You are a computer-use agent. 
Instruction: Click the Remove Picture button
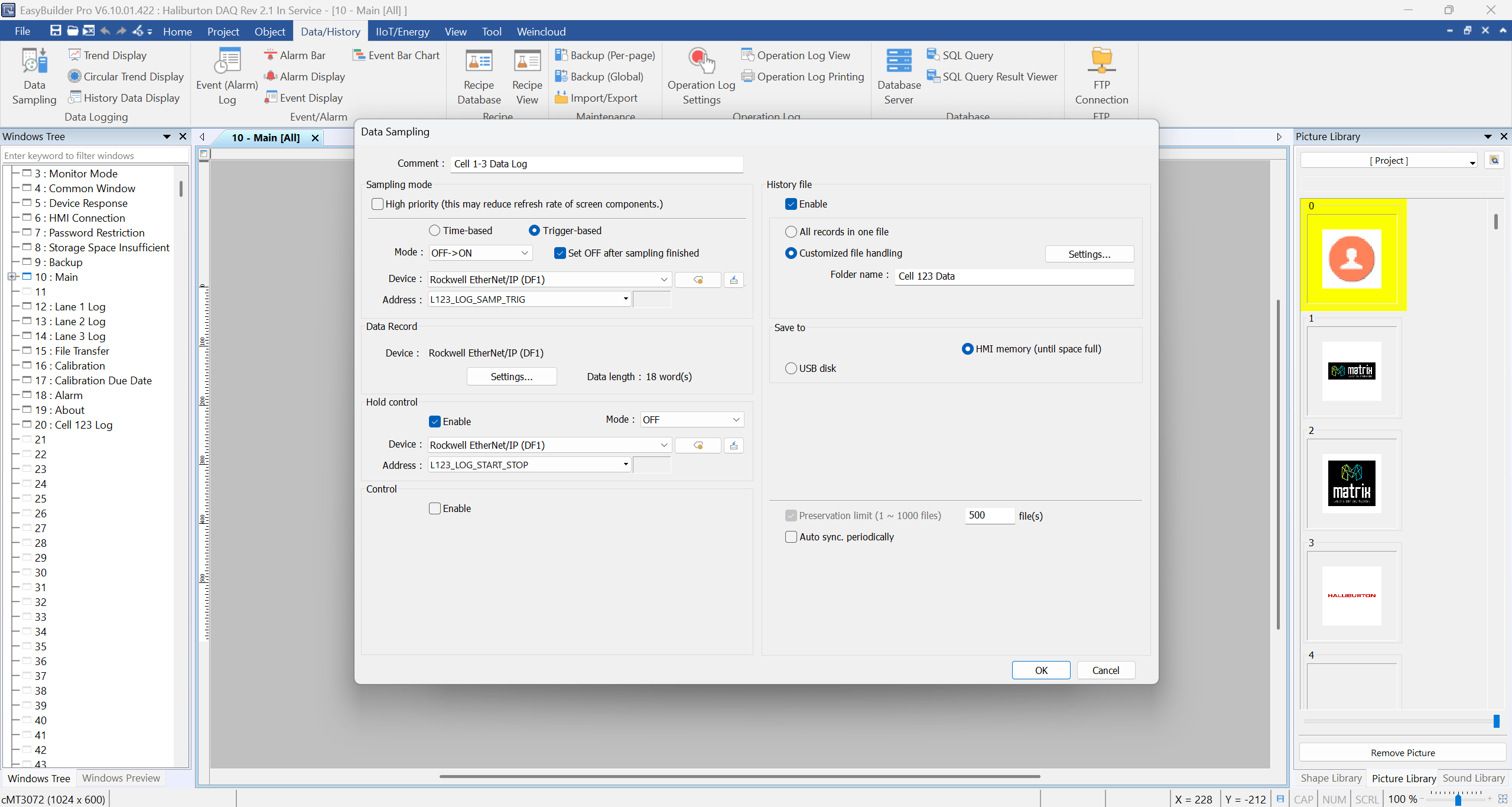tap(1402, 752)
